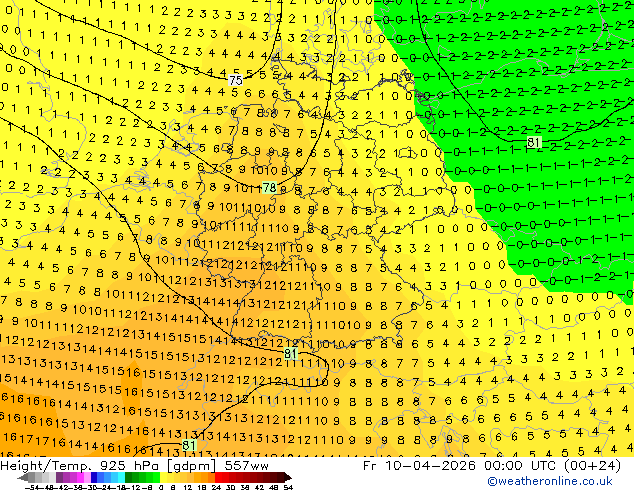634x490 pixels.
Task: Click the dark blue legend swatch near -30
Action: 94,477
